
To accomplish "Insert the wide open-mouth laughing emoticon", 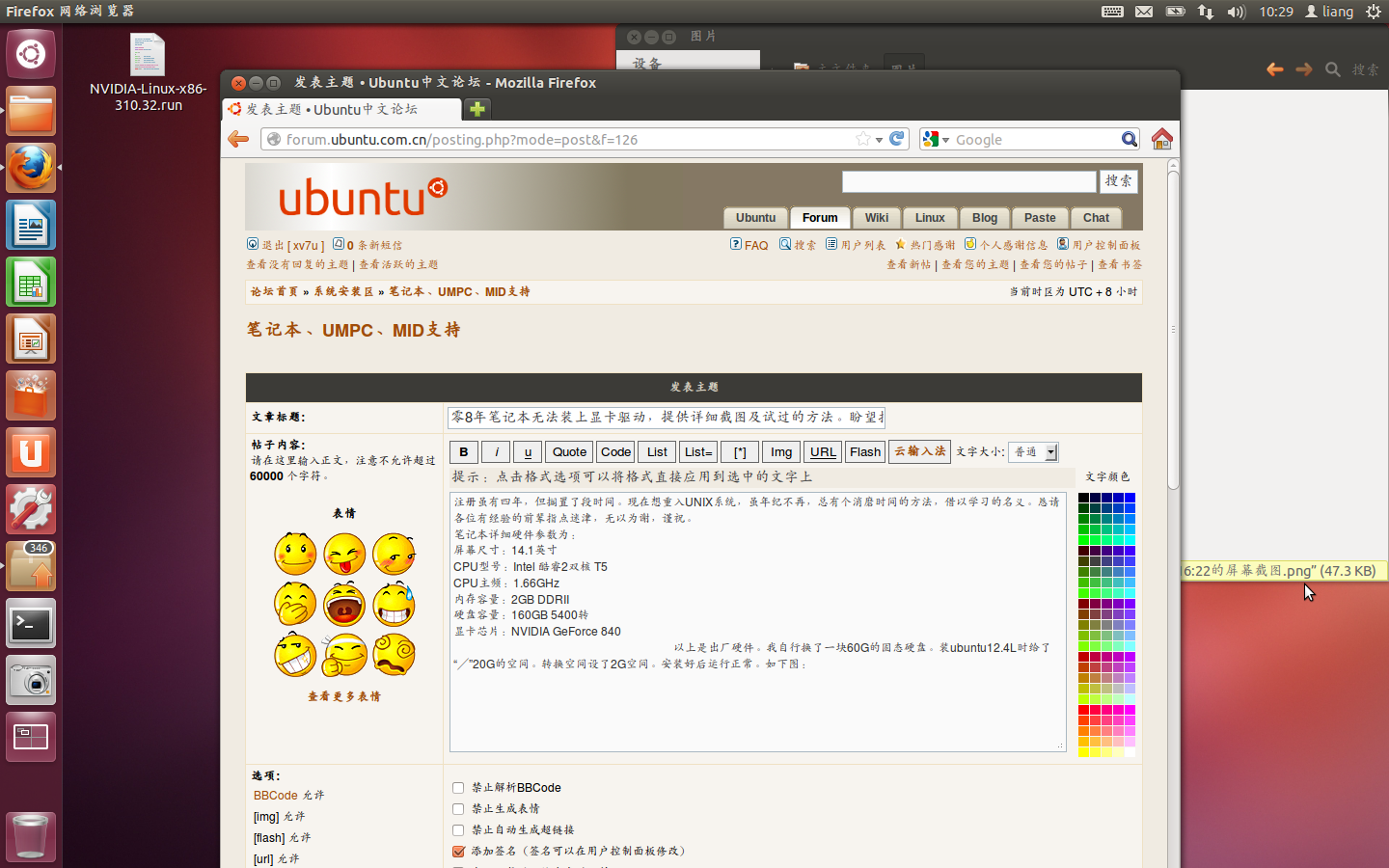I will point(344,604).
